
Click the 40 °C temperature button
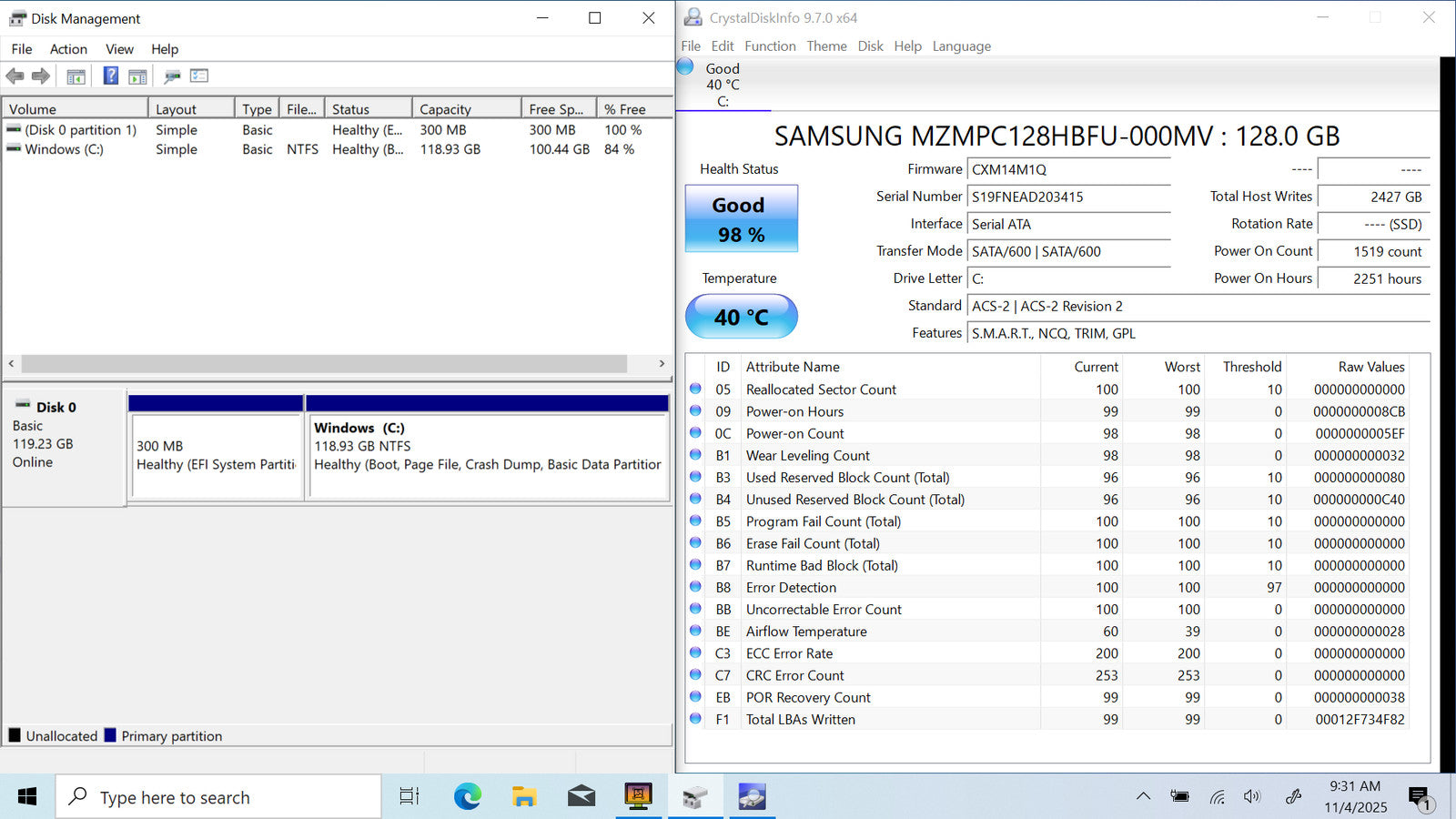tap(741, 317)
